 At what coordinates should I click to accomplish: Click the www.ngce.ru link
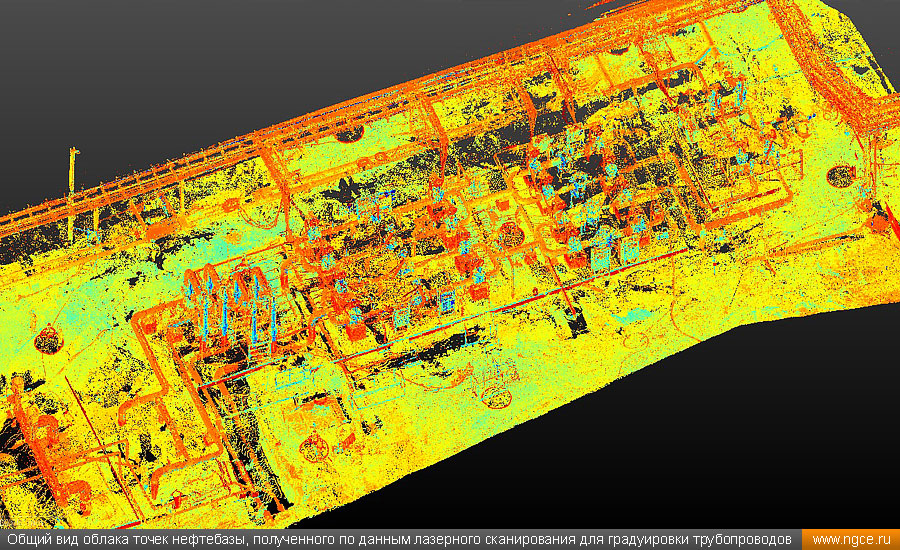coord(851,540)
